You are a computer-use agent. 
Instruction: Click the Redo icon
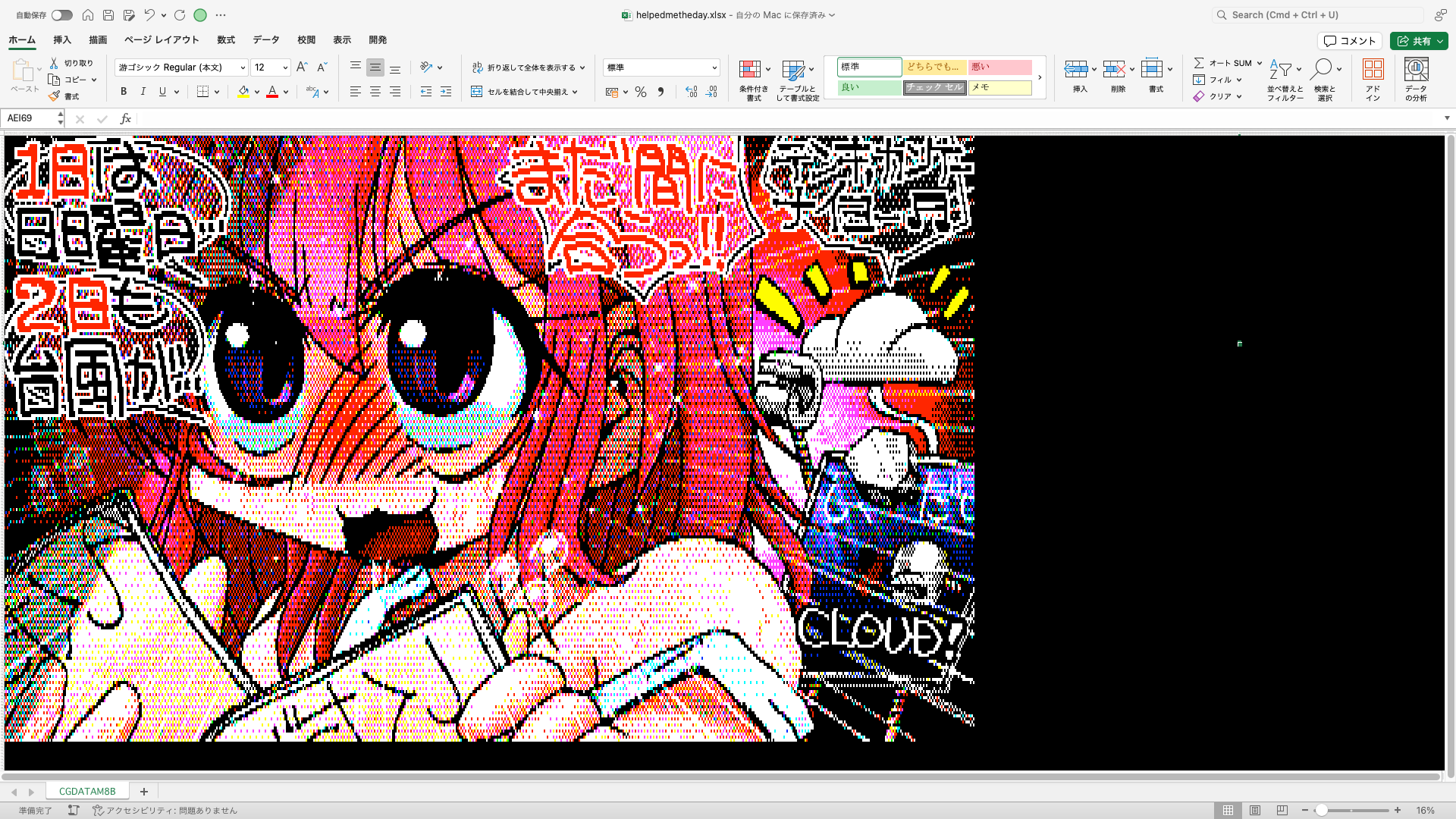pyautogui.click(x=180, y=15)
